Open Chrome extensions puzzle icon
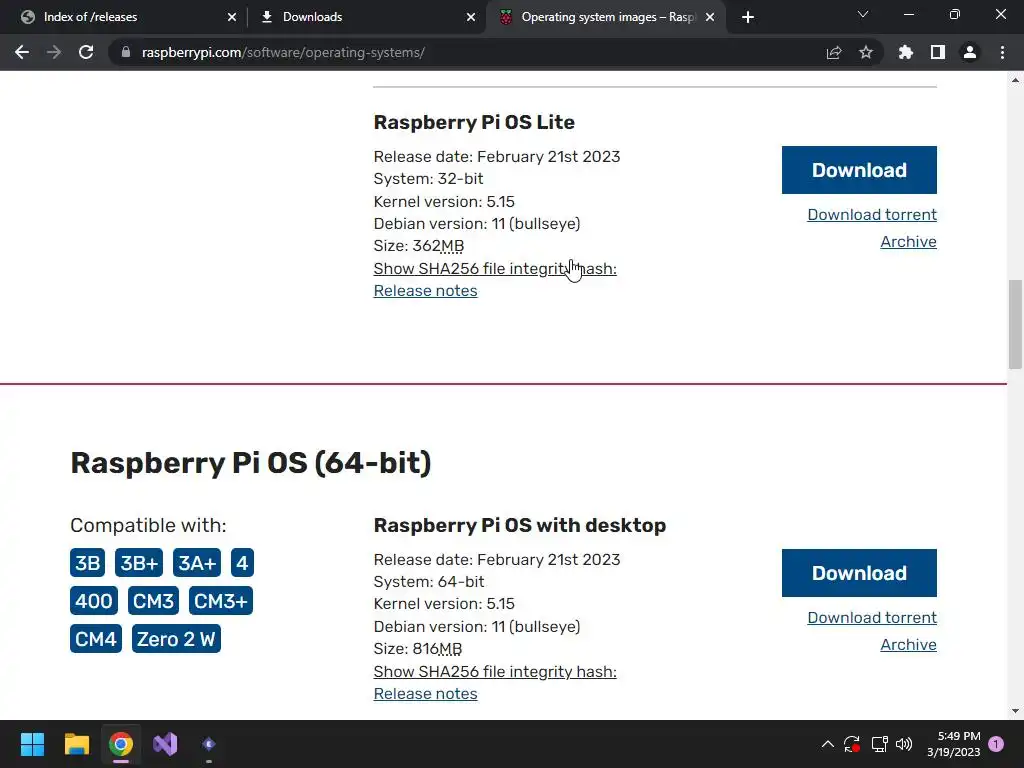The height and width of the screenshot is (768, 1024). [906, 52]
